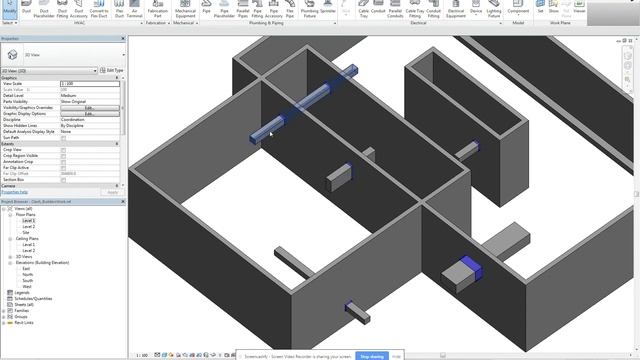Collapse the Floor Plans node
Screen dimensions: 640x360
pyautogui.click(x=10, y=215)
